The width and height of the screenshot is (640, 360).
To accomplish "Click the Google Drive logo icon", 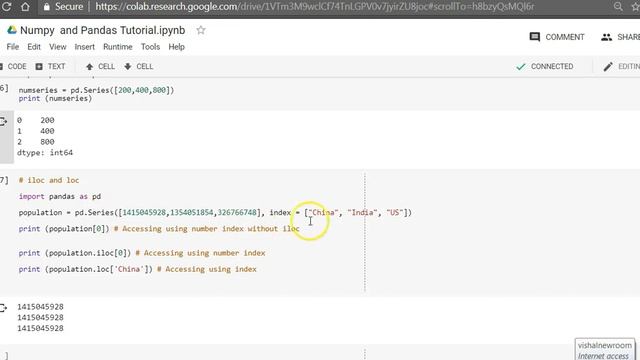I will tap(12, 30).
